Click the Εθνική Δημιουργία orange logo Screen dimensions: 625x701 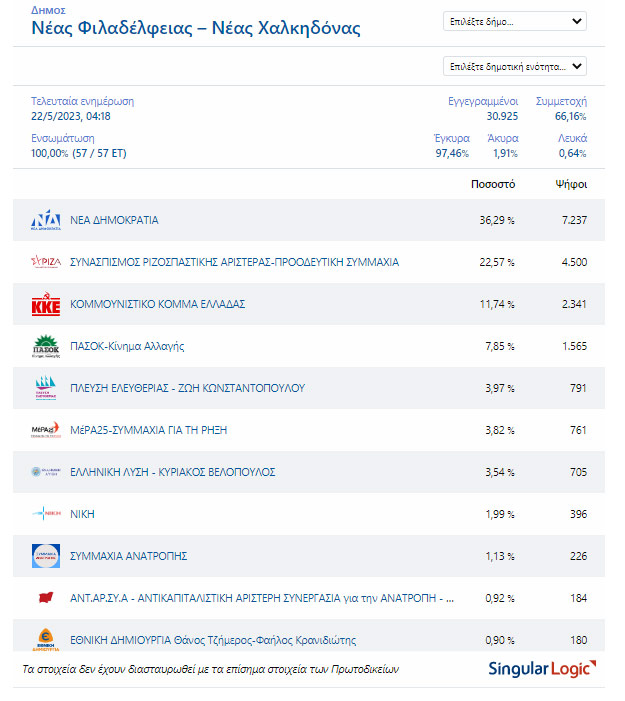pos(46,640)
